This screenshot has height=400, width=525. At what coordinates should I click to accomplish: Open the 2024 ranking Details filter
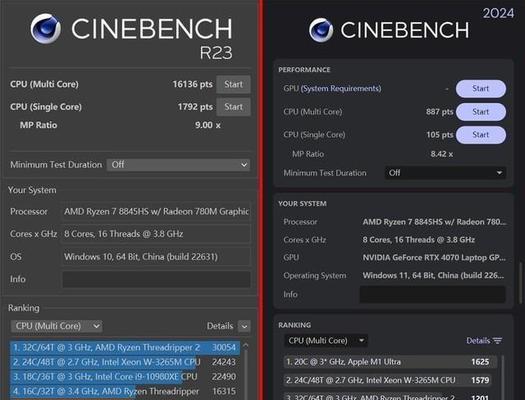pos(484,341)
